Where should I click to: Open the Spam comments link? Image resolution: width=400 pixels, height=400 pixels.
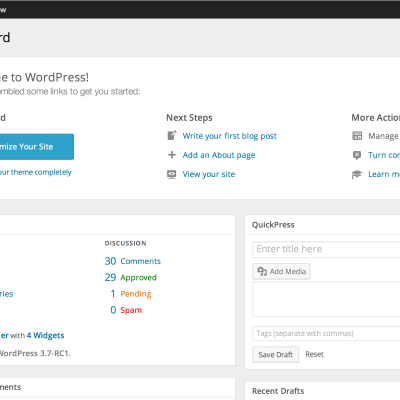[131, 310]
